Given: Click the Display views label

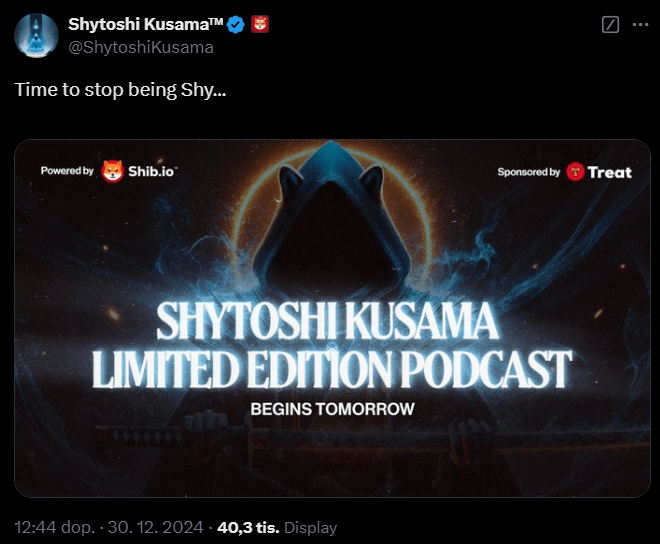Looking at the screenshot, I should pos(311,528).
